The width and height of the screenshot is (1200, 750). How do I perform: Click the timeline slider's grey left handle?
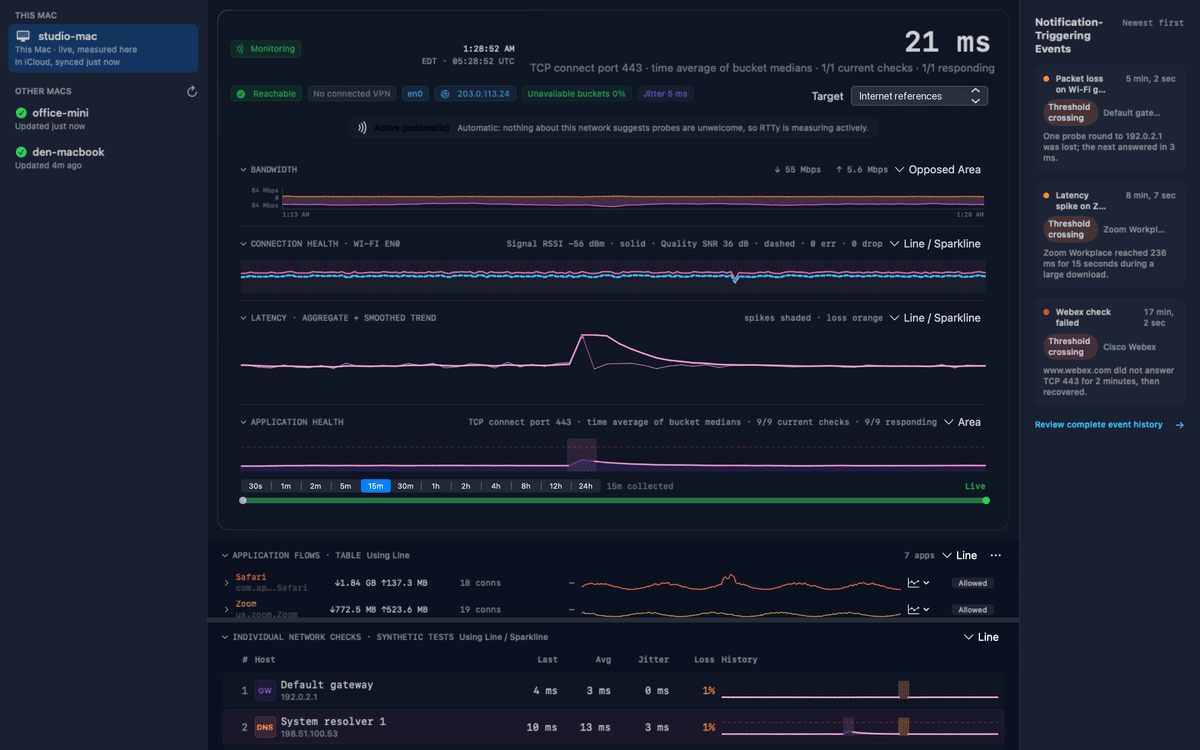pyautogui.click(x=243, y=500)
